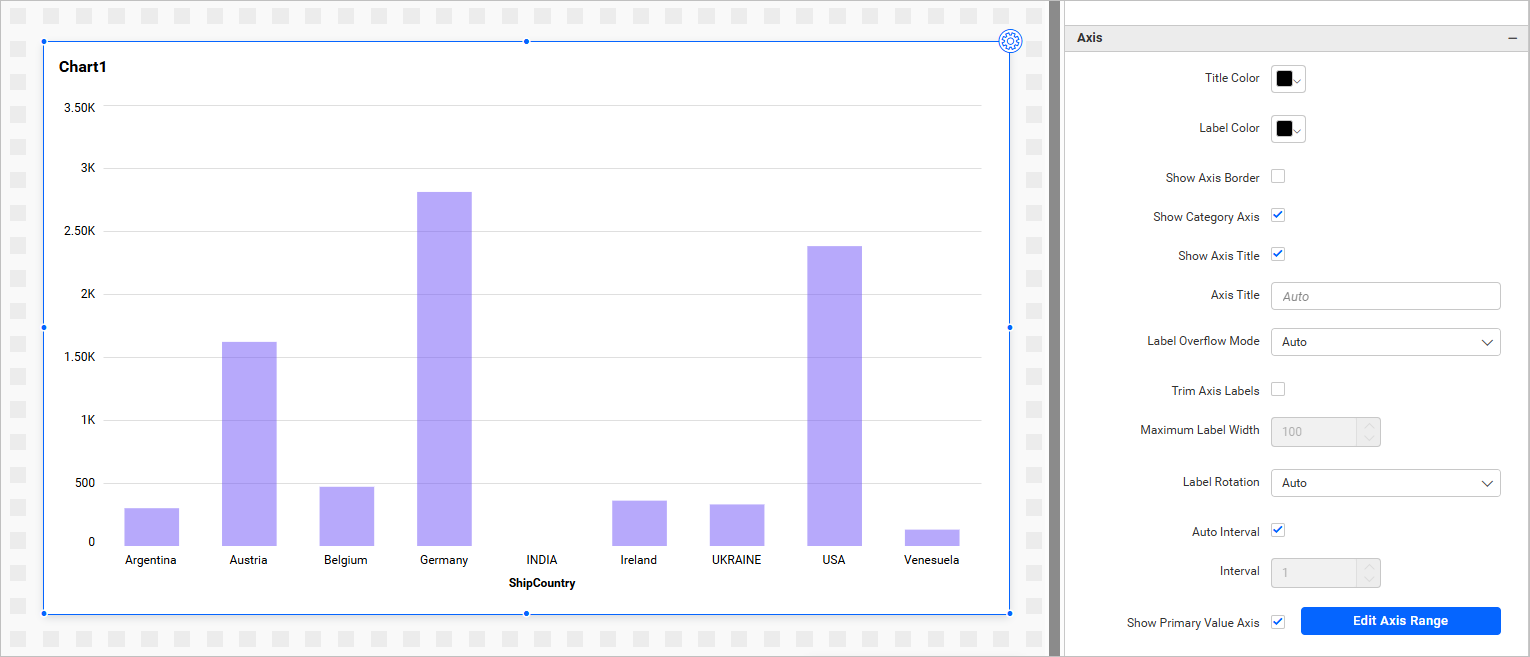Toggle Show Primary Value Axis checkbox

(x=1278, y=622)
